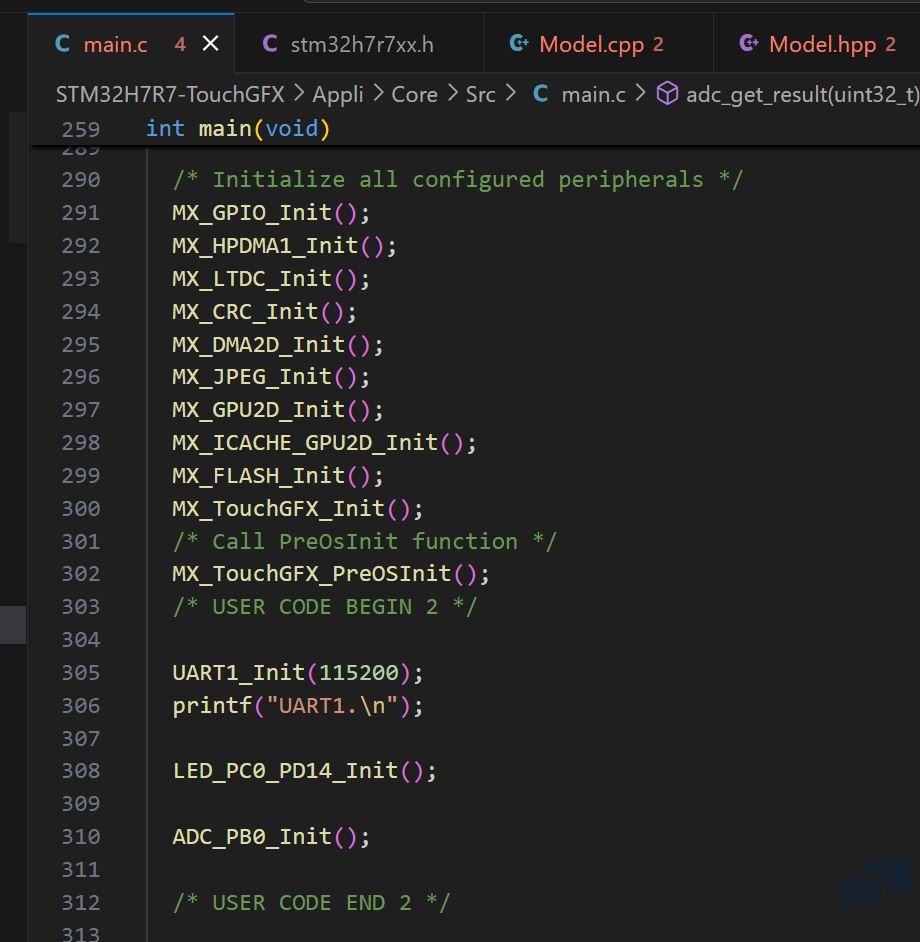This screenshot has width=920, height=942.
Task: Click the C file icon in breadcrumb
Action: pos(540,94)
